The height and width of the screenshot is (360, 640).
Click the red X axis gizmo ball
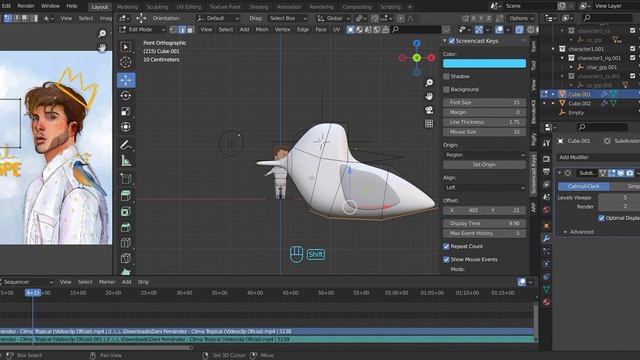click(x=431, y=58)
